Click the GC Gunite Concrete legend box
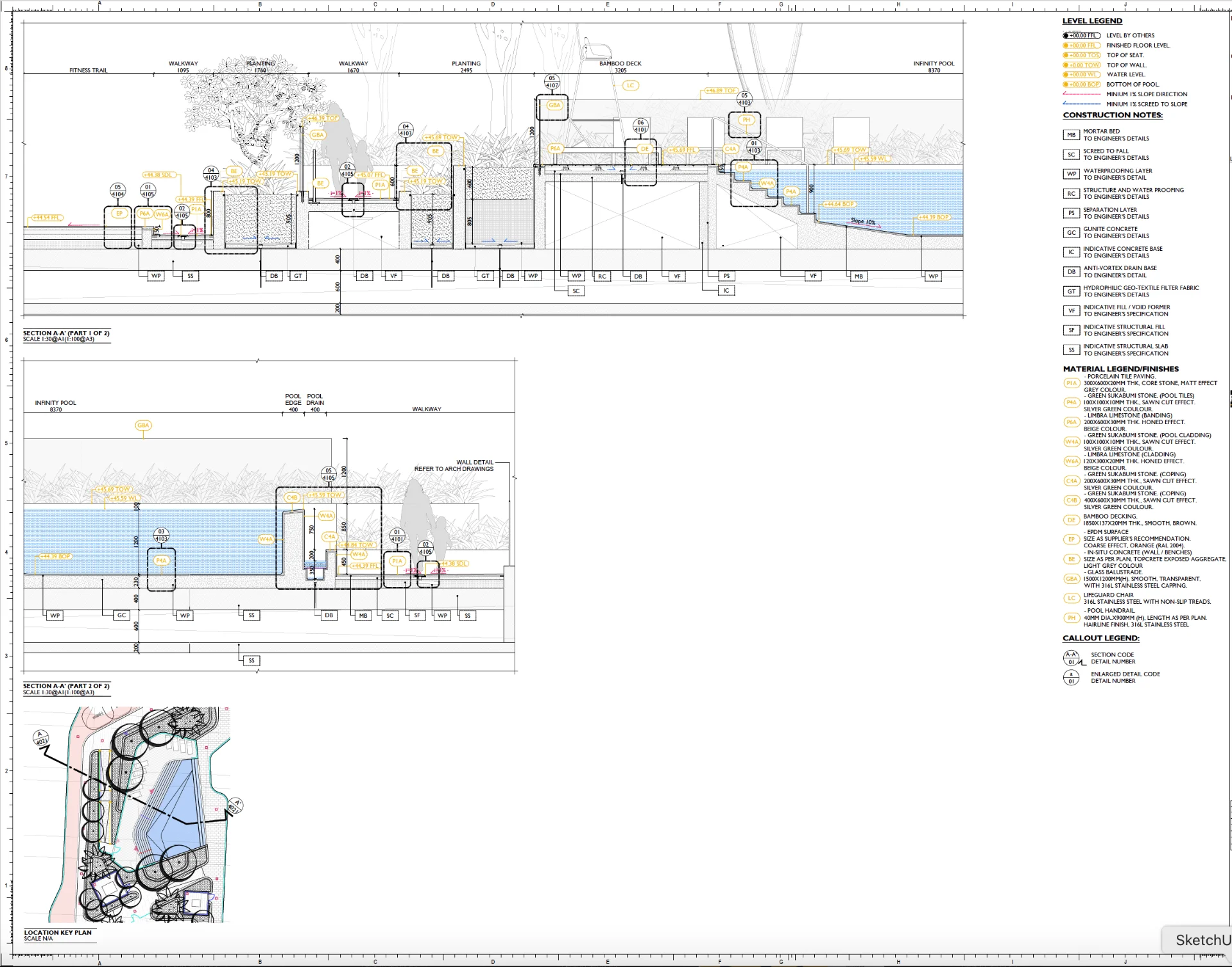Screen dimensions: 1232x967 1071,233
